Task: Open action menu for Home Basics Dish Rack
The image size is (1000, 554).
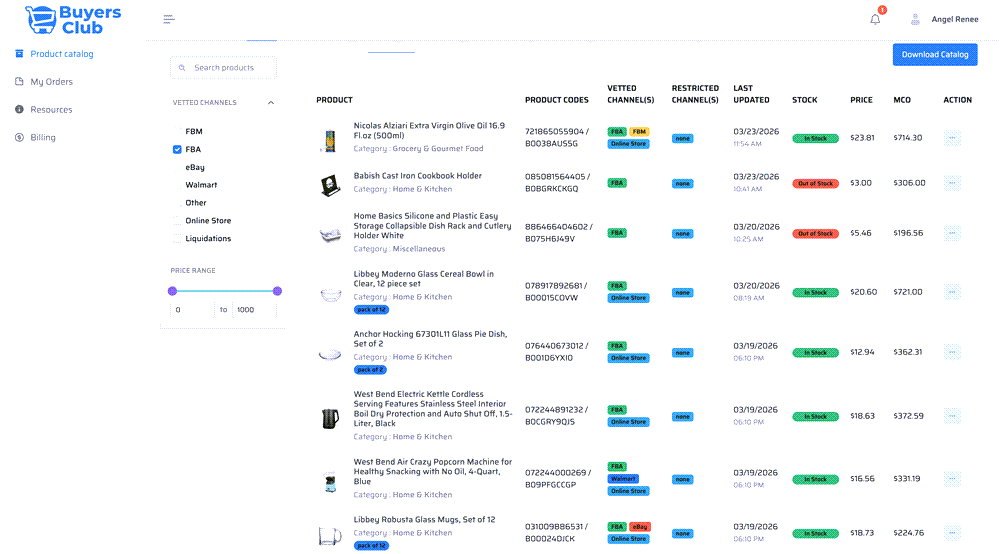Action: [x=952, y=233]
